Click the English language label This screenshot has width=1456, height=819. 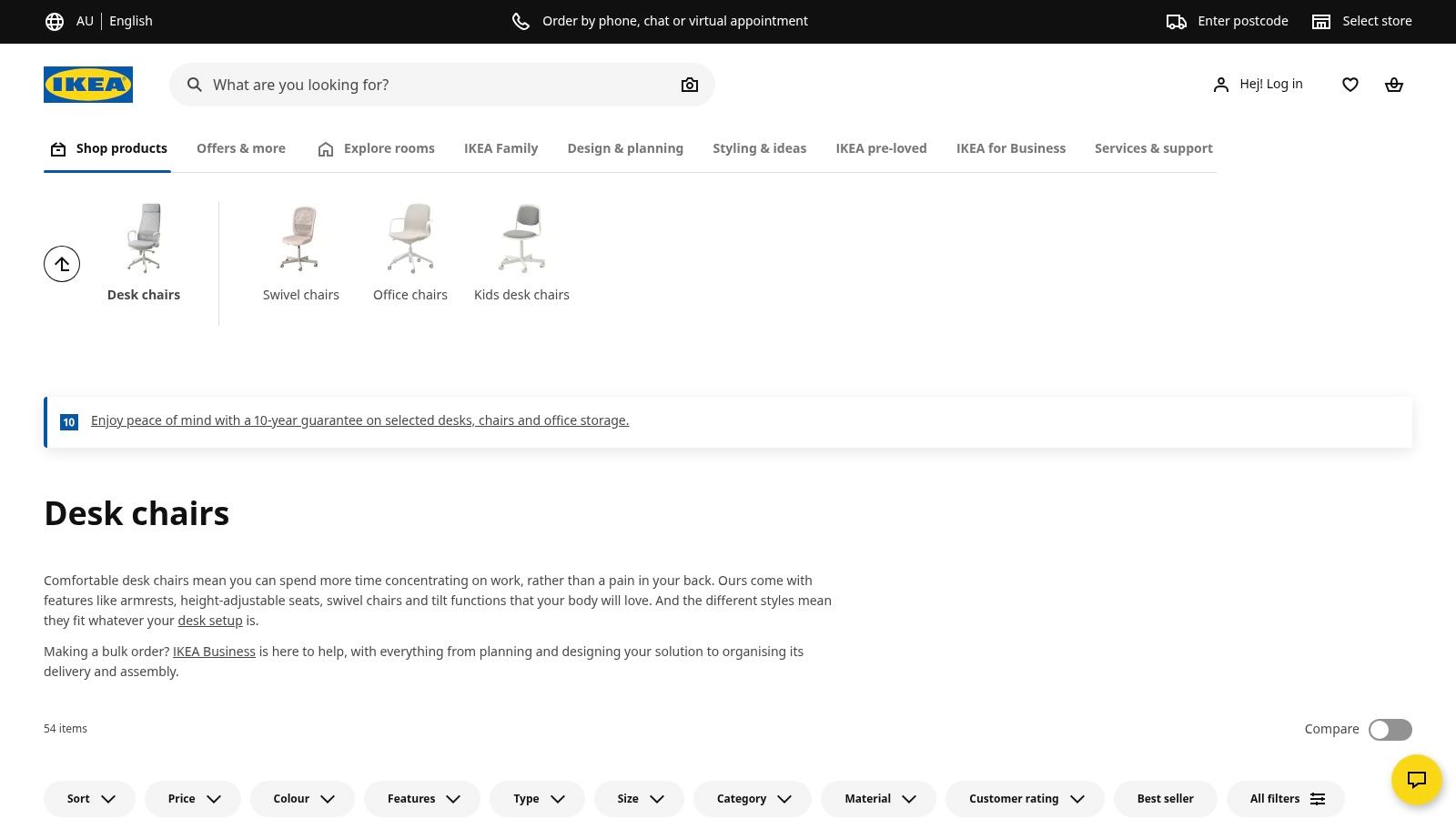click(x=131, y=21)
